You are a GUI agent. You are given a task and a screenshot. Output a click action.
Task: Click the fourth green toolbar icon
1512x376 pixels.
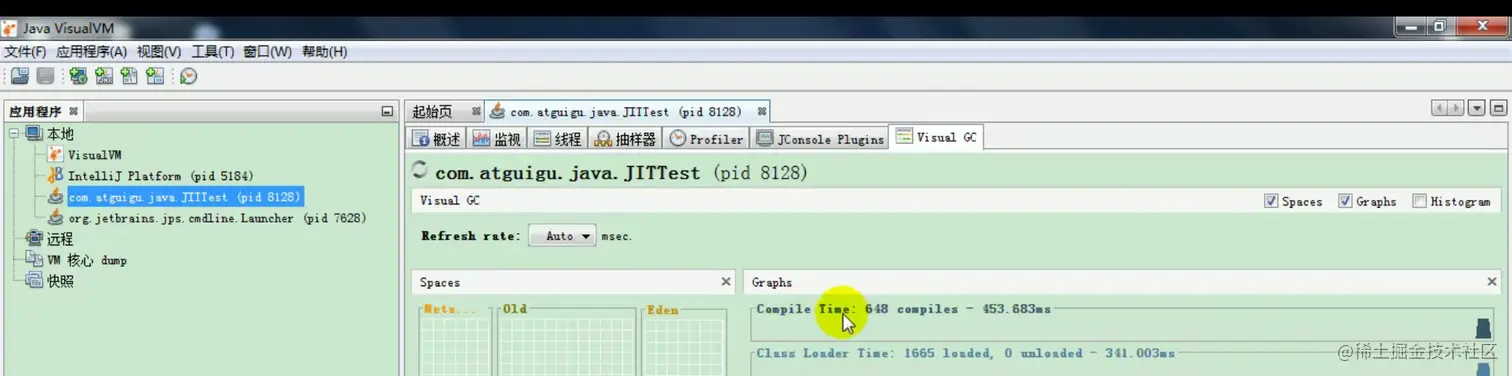[x=154, y=76]
